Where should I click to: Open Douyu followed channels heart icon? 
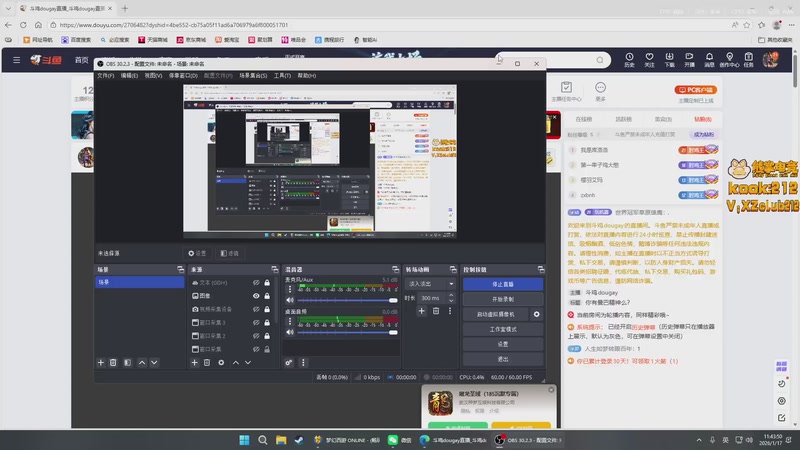click(x=649, y=60)
